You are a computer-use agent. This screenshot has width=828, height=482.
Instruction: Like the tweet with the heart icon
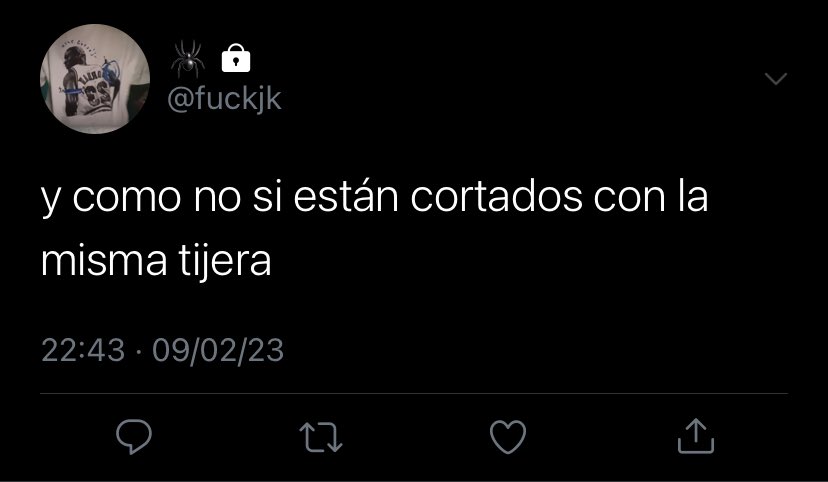pyautogui.click(x=508, y=437)
